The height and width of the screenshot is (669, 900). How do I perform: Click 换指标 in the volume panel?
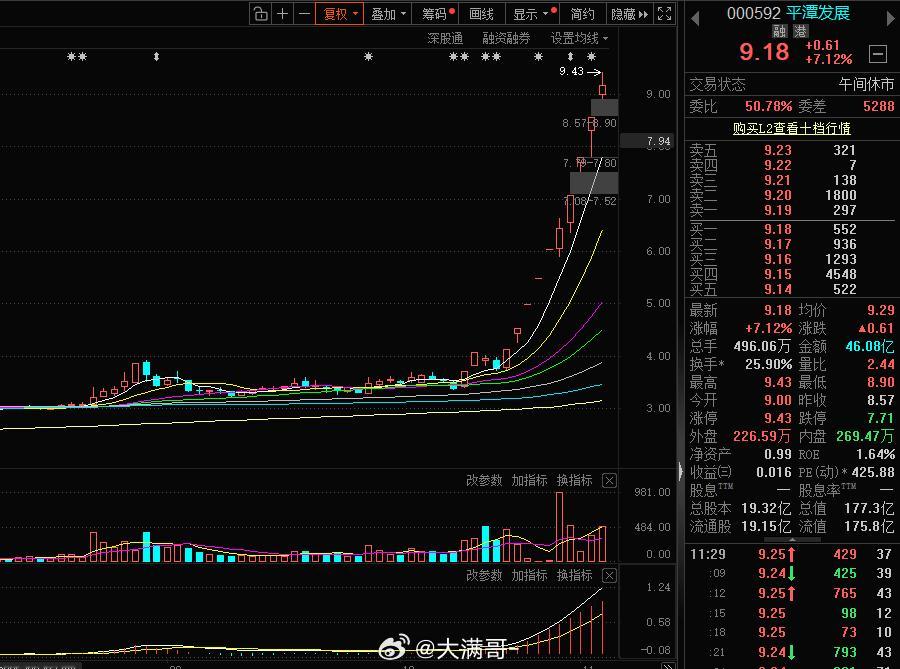[575, 480]
